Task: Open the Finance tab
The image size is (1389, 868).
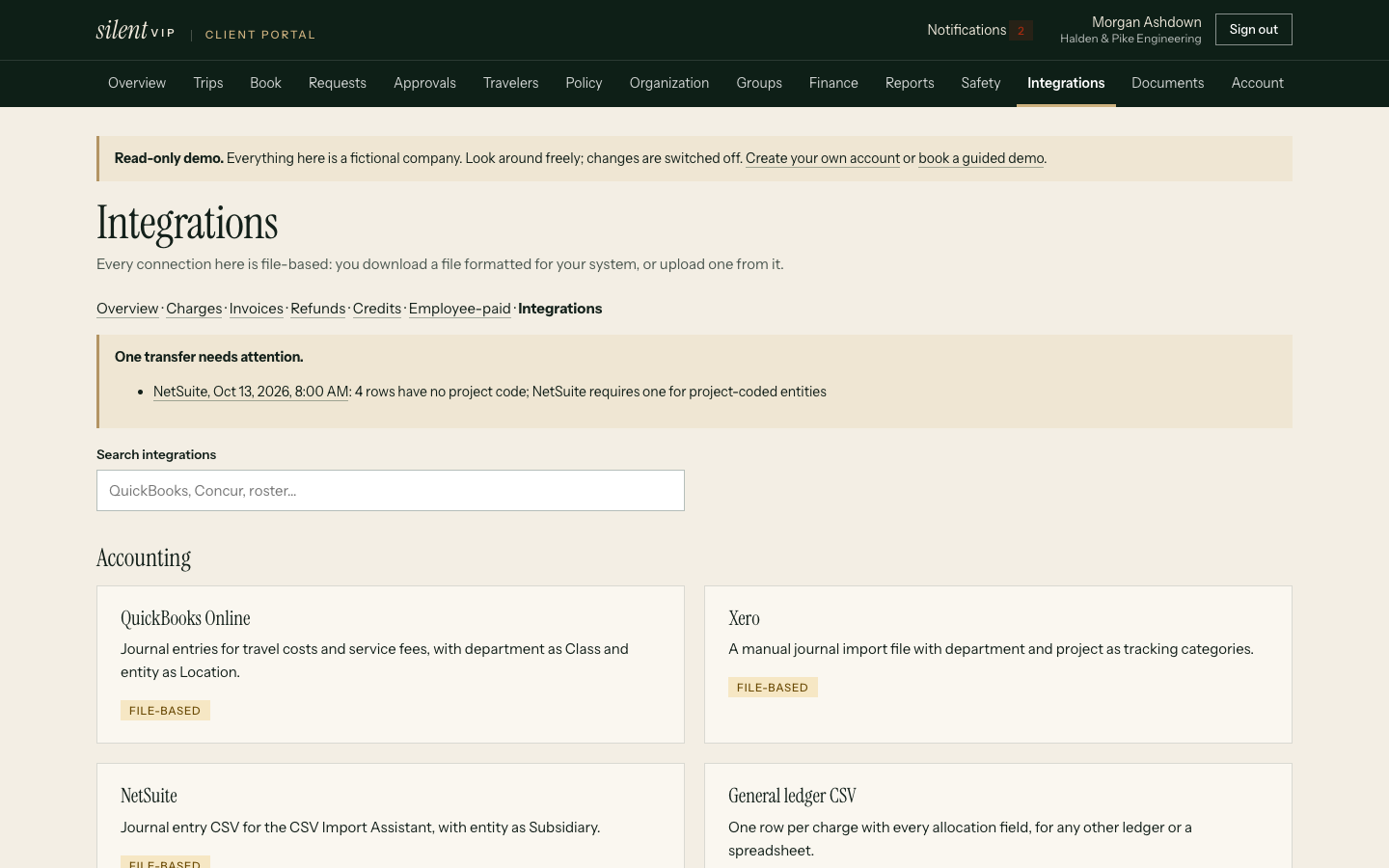Action: coord(833,83)
